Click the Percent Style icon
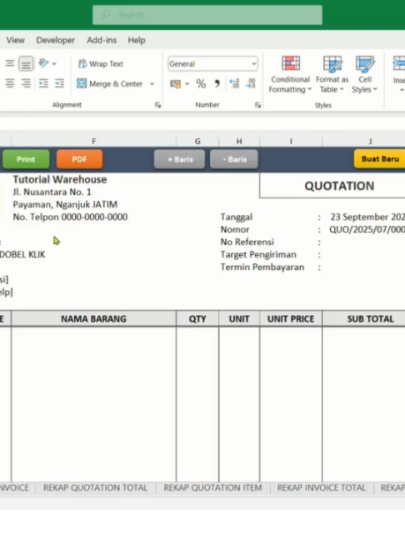The image size is (405, 540). click(201, 84)
